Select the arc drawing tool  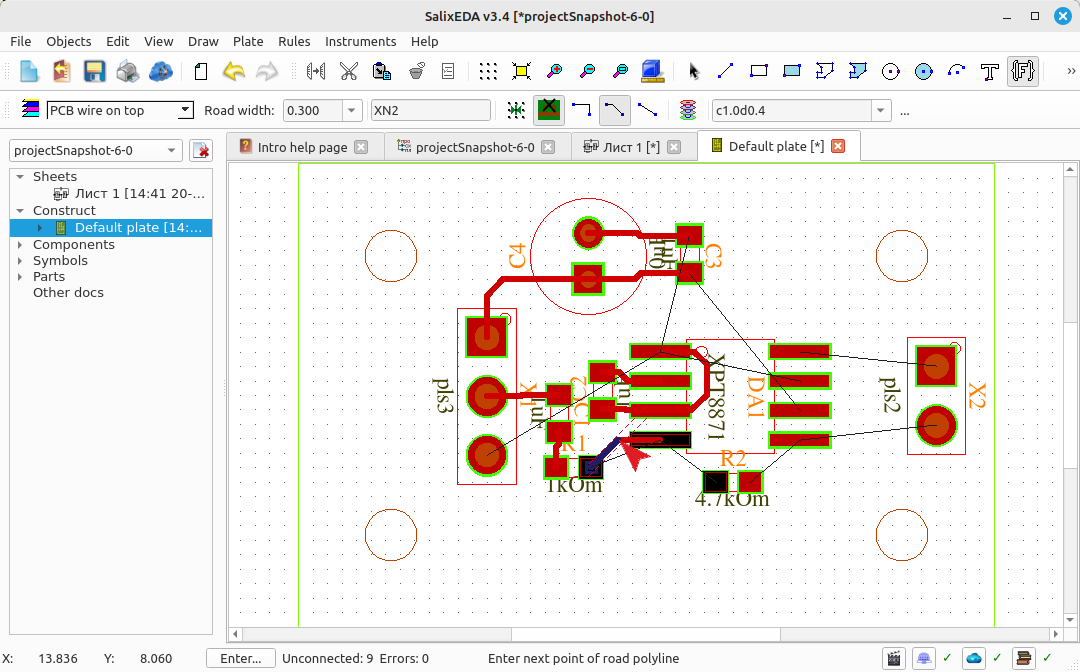tap(957, 71)
